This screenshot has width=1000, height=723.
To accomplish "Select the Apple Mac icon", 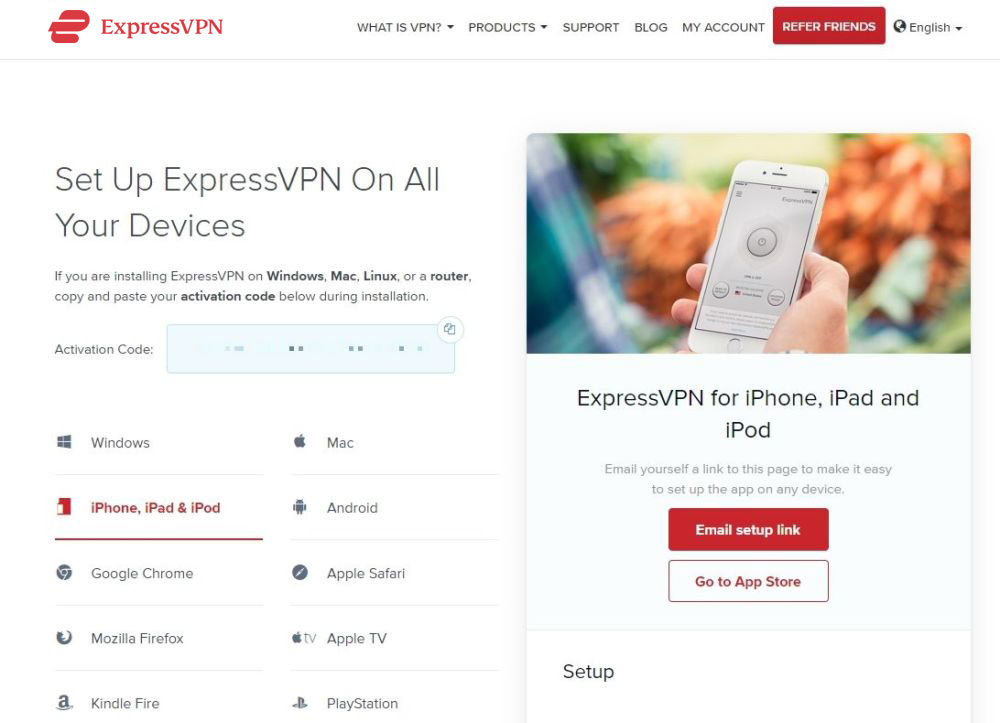I will pos(299,441).
